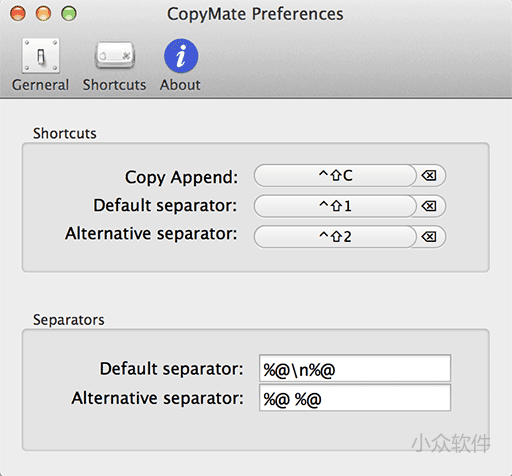The image size is (512, 476).
Task: Zoom the CopyMate Preferences window
Action: point(69,14)
